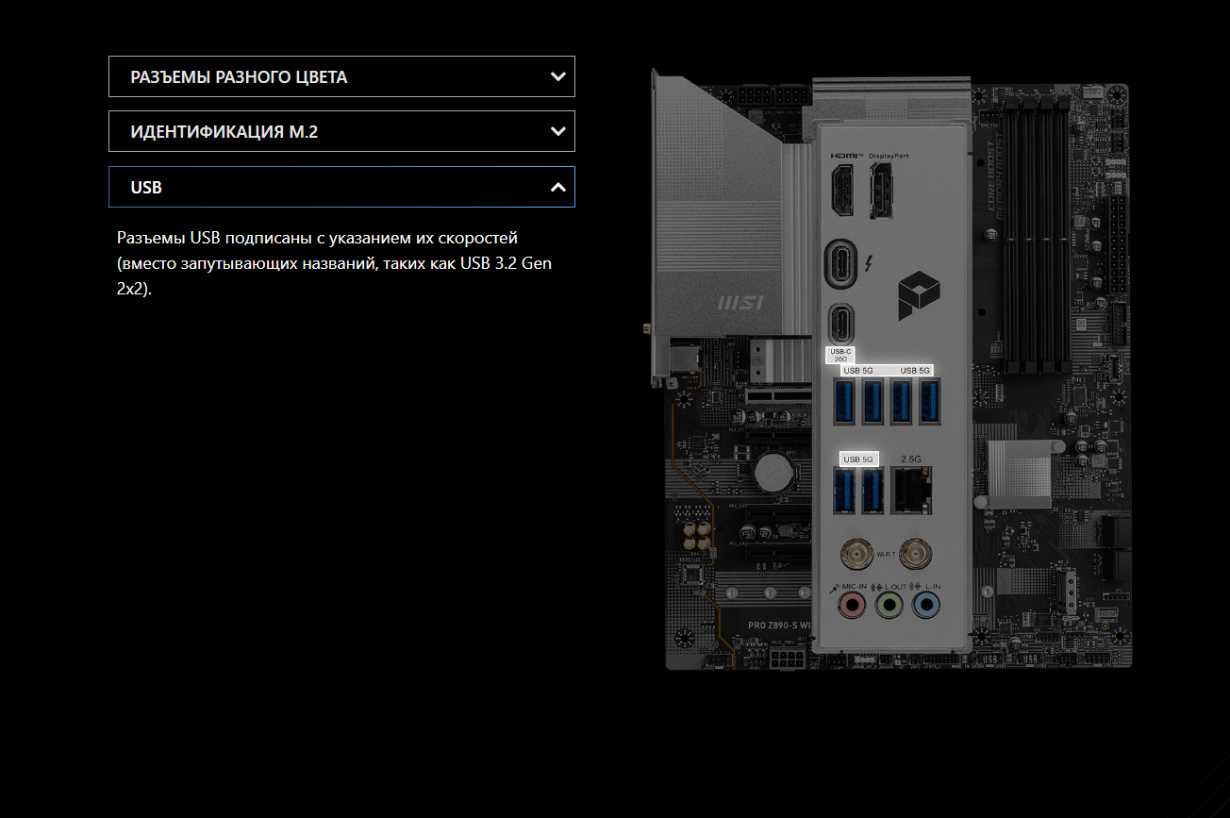
Task: Click the Thunderbolt lightning bolt symbol
Action: [x=871, y=264]
